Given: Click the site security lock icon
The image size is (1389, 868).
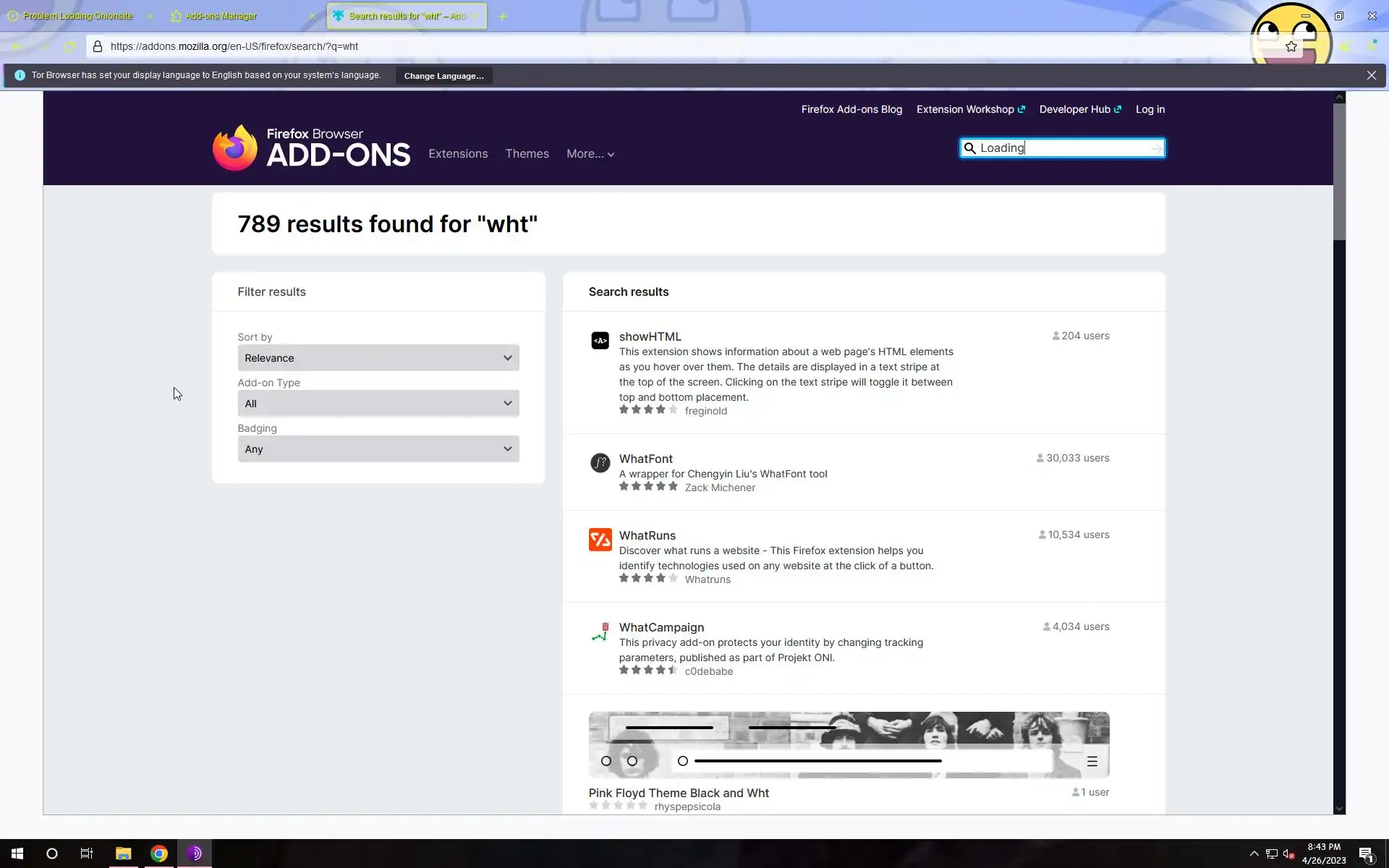Looking at the screenshot, I should pos(98,46).
